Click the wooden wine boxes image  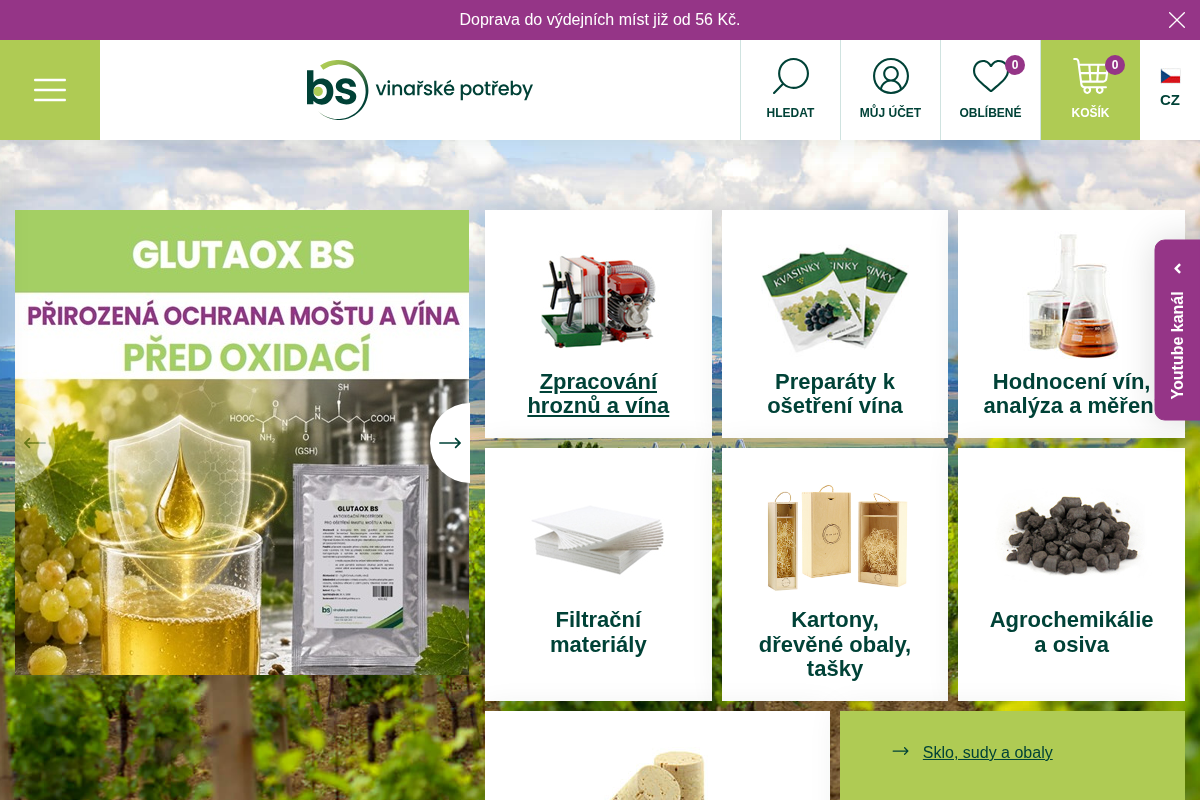(835, 538)
